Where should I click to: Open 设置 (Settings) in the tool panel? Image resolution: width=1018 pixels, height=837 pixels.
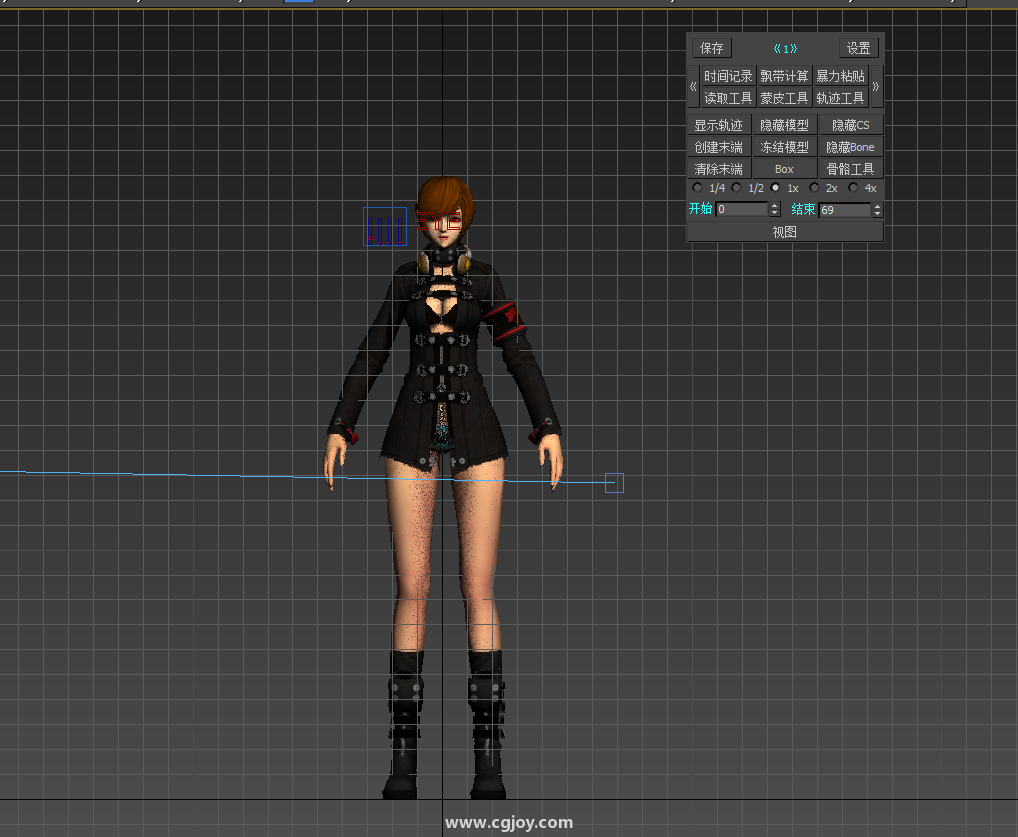[858, 48]
